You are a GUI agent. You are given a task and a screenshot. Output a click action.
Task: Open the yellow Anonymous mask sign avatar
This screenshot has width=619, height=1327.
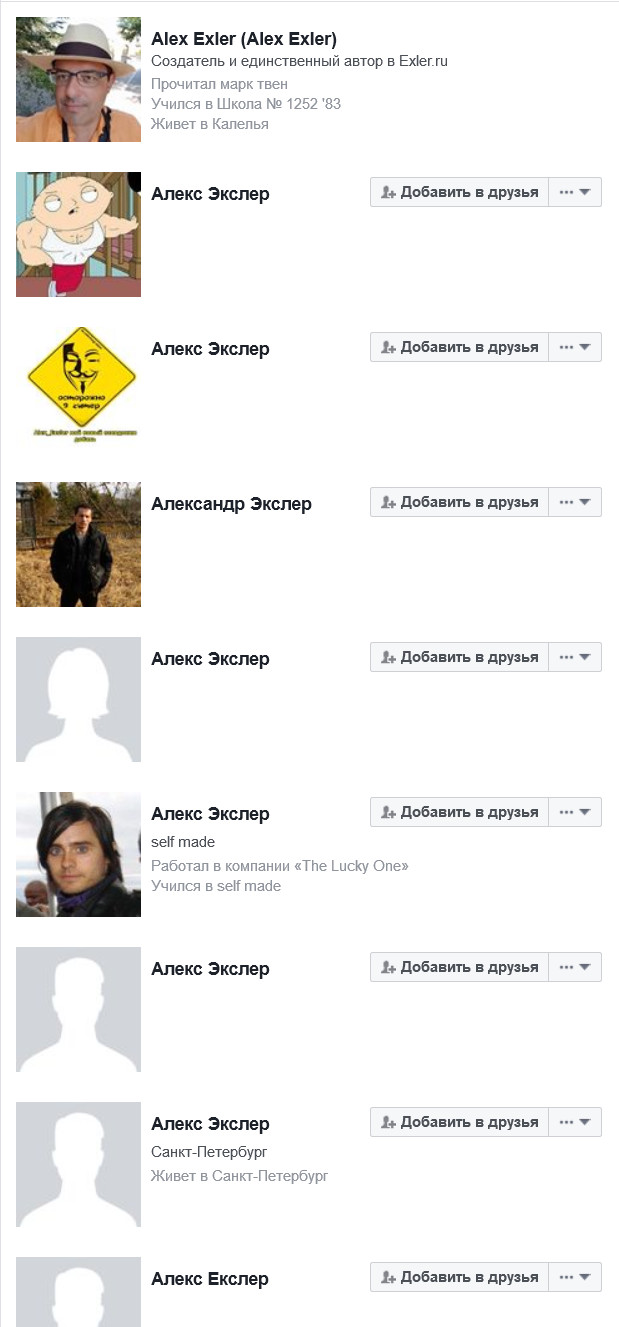[x=78, y=389]
